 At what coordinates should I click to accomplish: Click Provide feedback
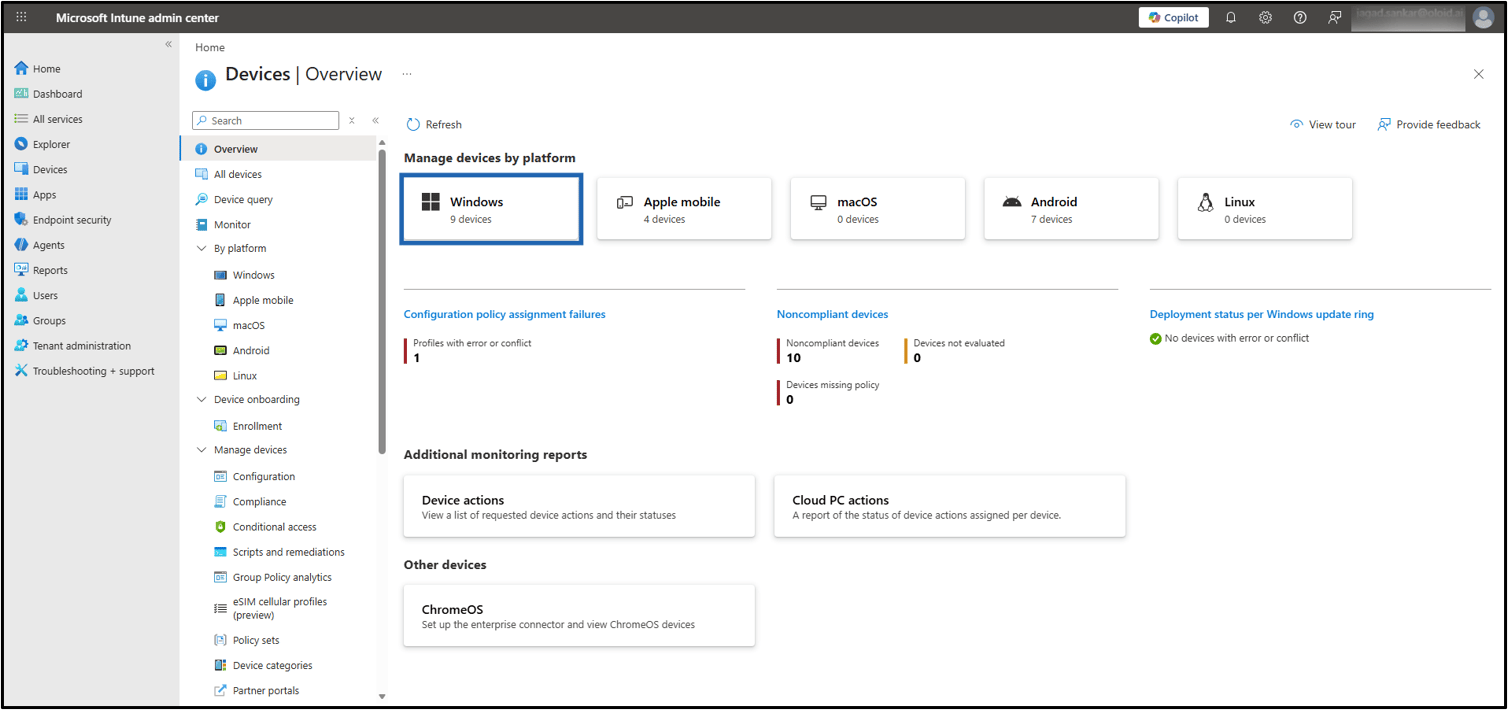[1429, 125]
